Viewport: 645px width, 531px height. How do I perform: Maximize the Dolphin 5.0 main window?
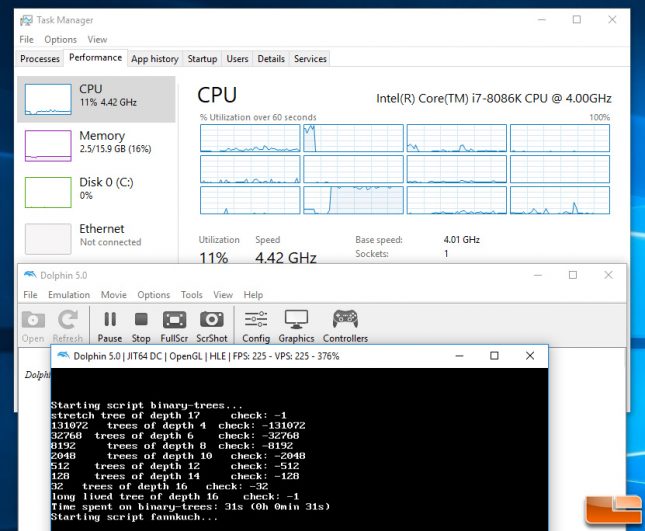pos(573,275)
